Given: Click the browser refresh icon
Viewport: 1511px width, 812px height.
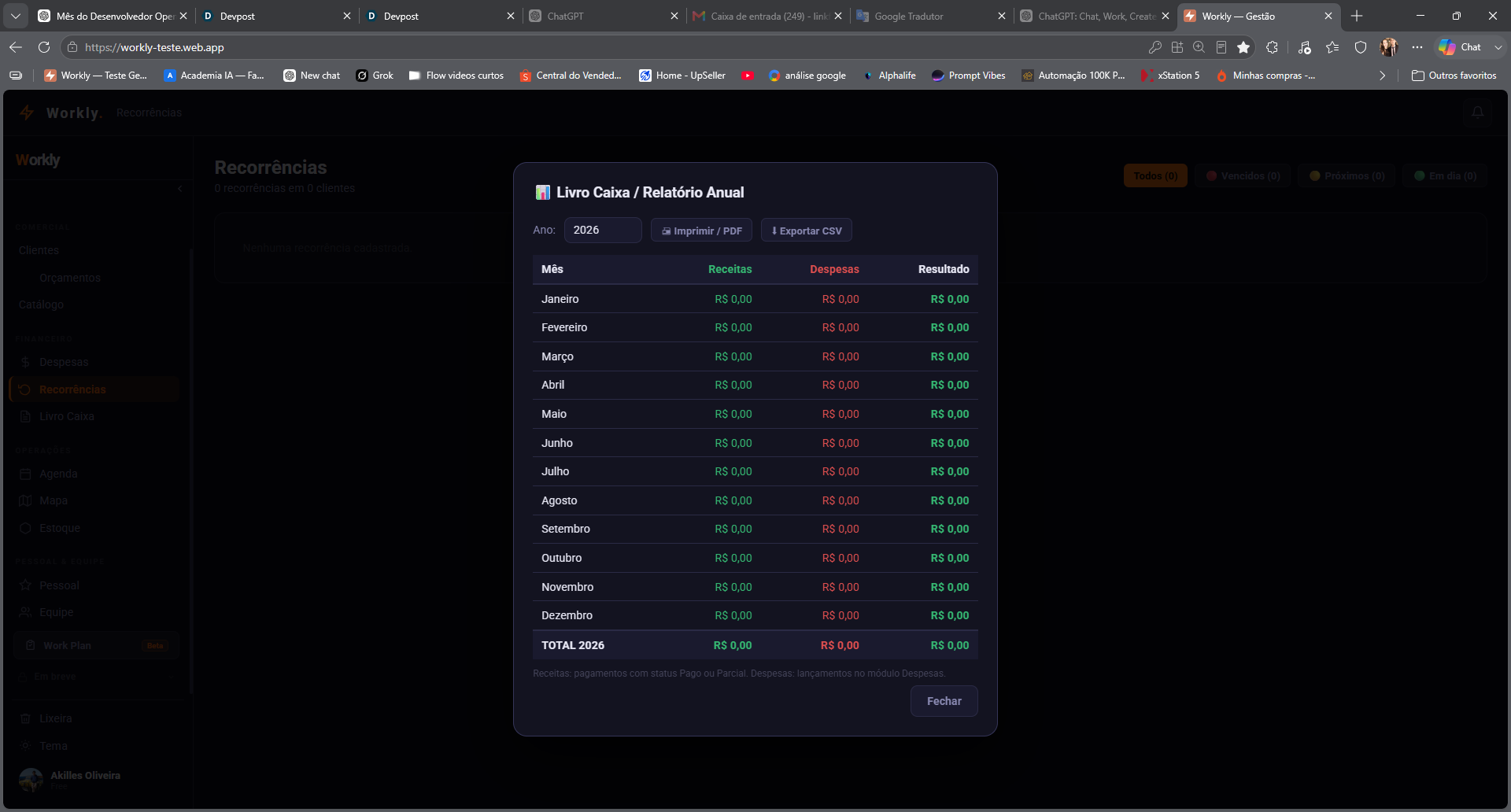Looking at the screenshot, I should [44, 47].
